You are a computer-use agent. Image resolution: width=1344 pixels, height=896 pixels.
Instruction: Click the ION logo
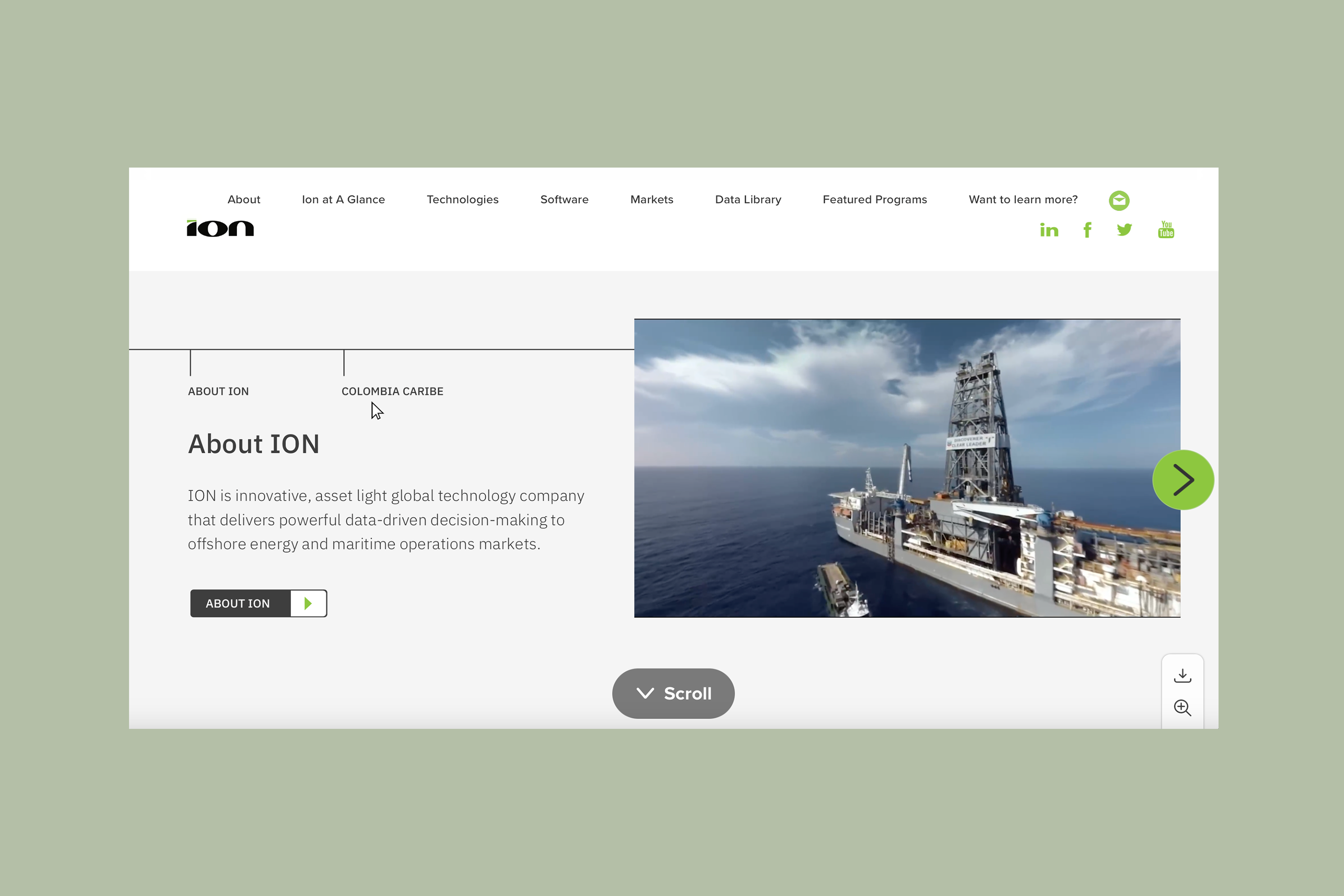(220, 228)
